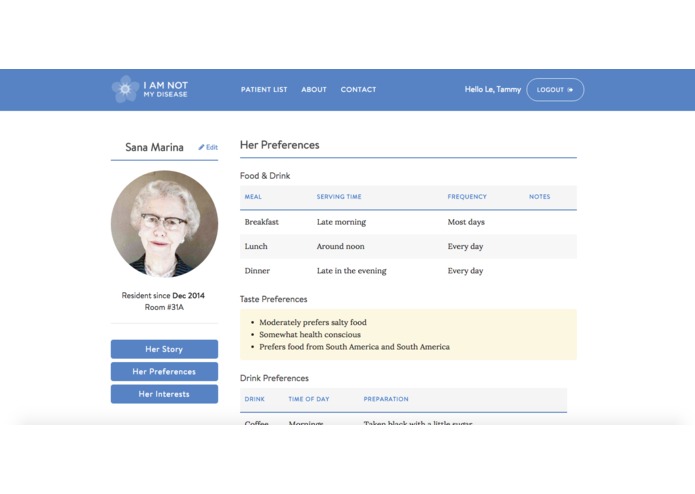Click the SERVING TIME column header
Screen dimensions: 695x494
(x=339, y=197)
